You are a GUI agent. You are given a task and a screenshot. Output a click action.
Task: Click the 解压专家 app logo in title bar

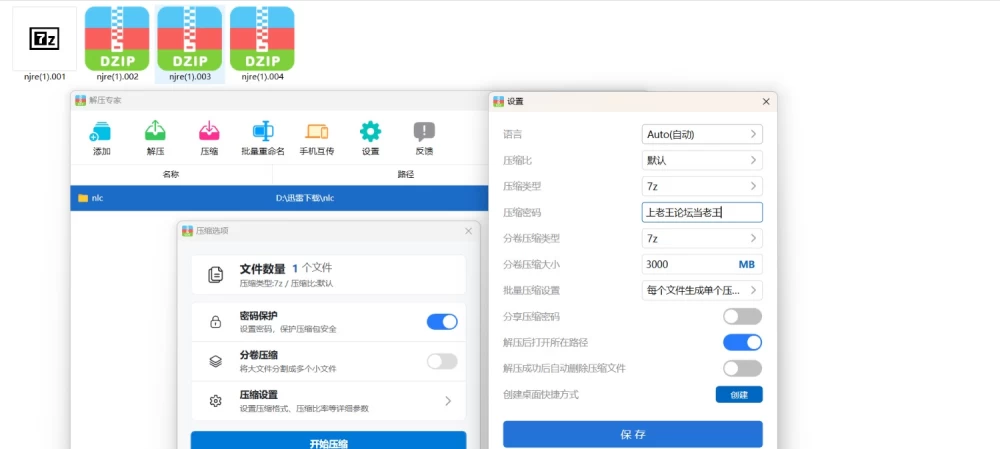(x=80, y=100)
